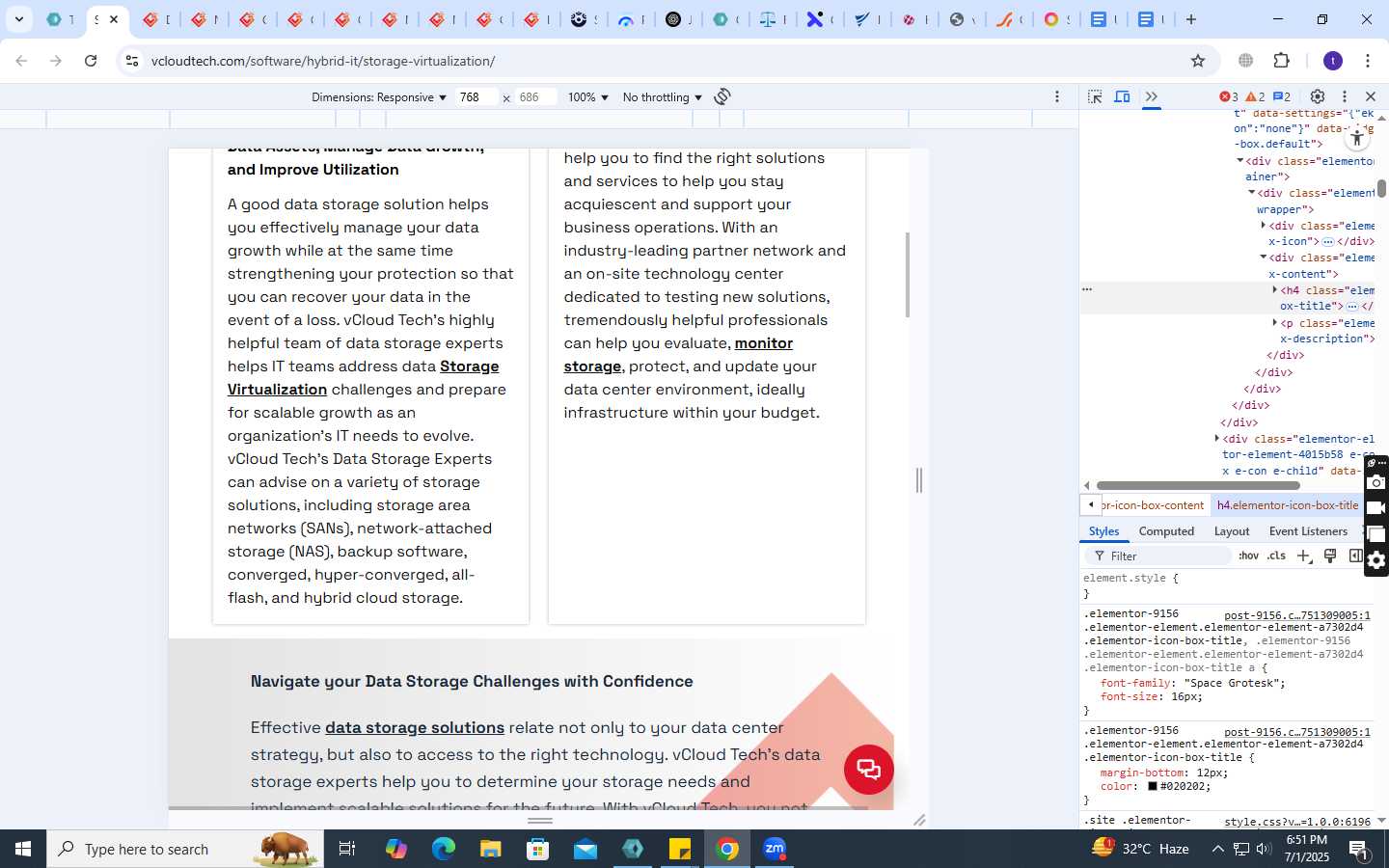Open device toolbar more options menu
Image resolution: width=1389 pixels, height=868 pixels.
(x=1057, y=96)
